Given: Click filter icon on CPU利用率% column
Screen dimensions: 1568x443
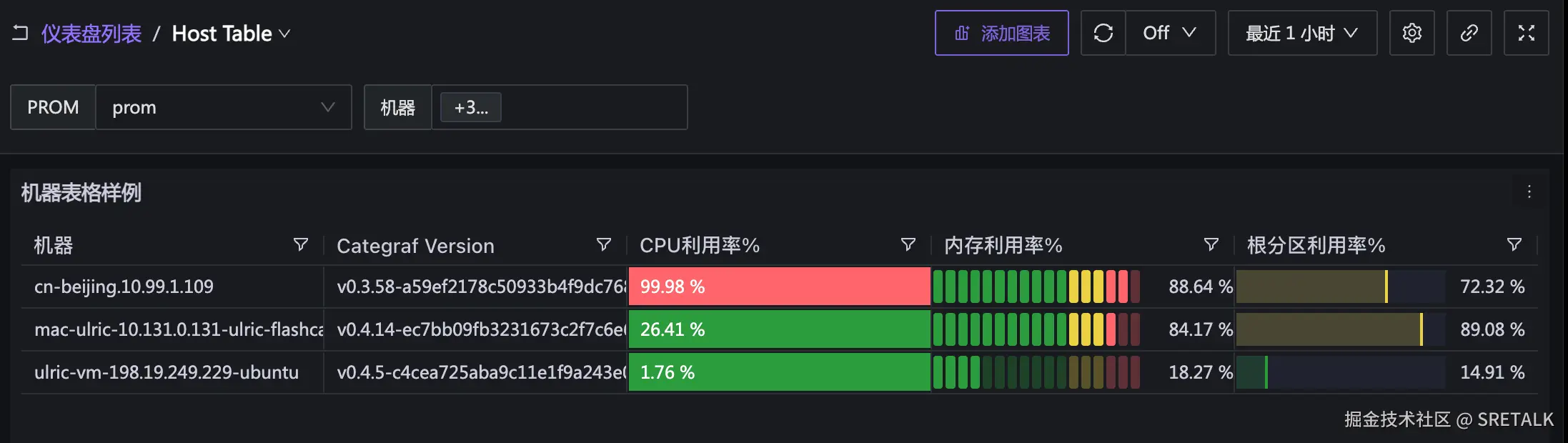Looking at the screenshot, I should (908, 245).
